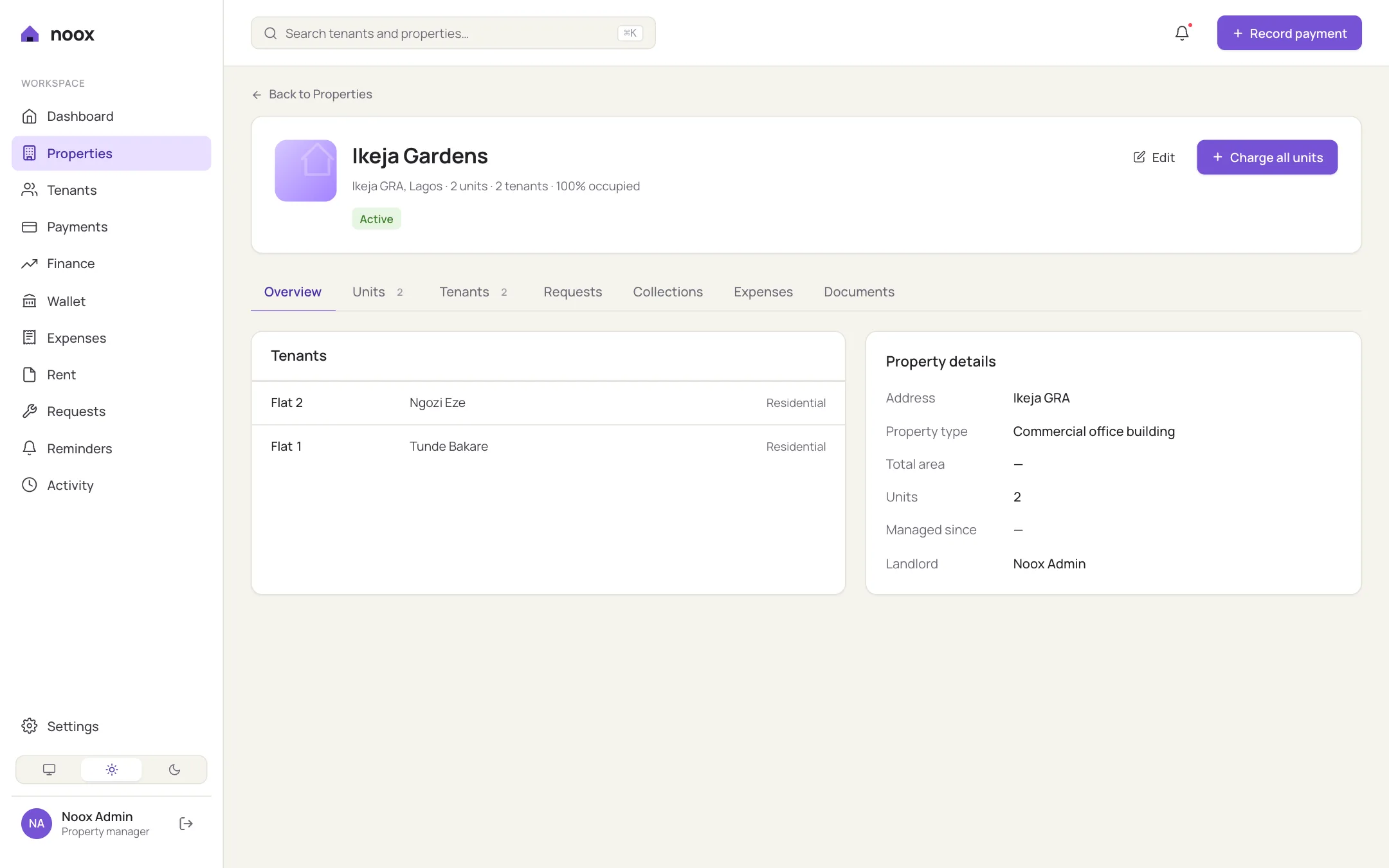The width and height of the screenshot is (1389, 868).
Task: Focus the Search tenants and properties field
Action: coord(453,33)
